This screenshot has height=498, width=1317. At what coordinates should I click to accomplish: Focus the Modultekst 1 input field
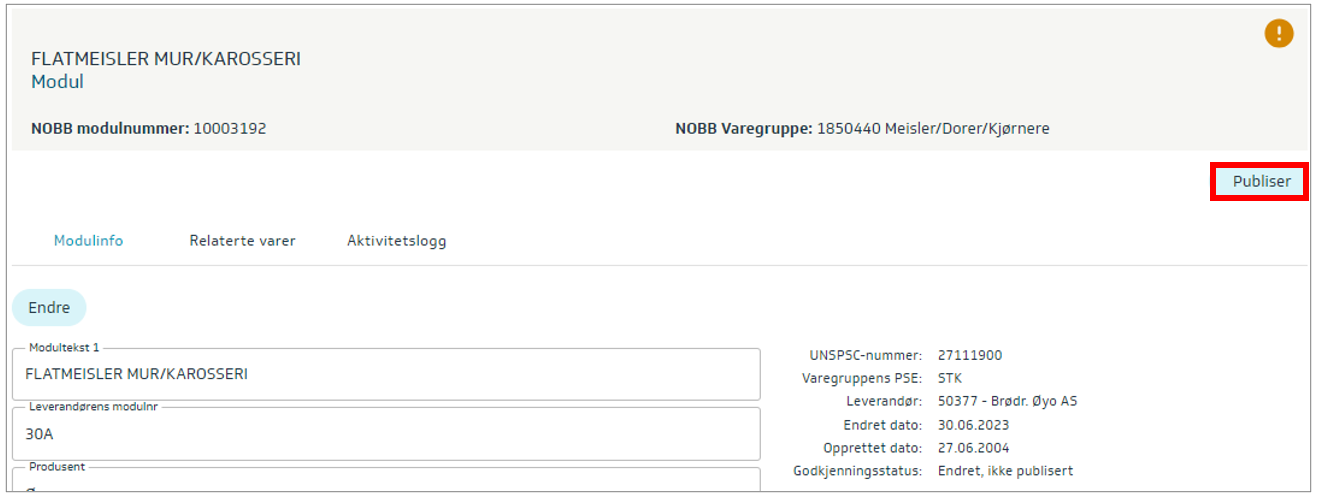point(385,375)
